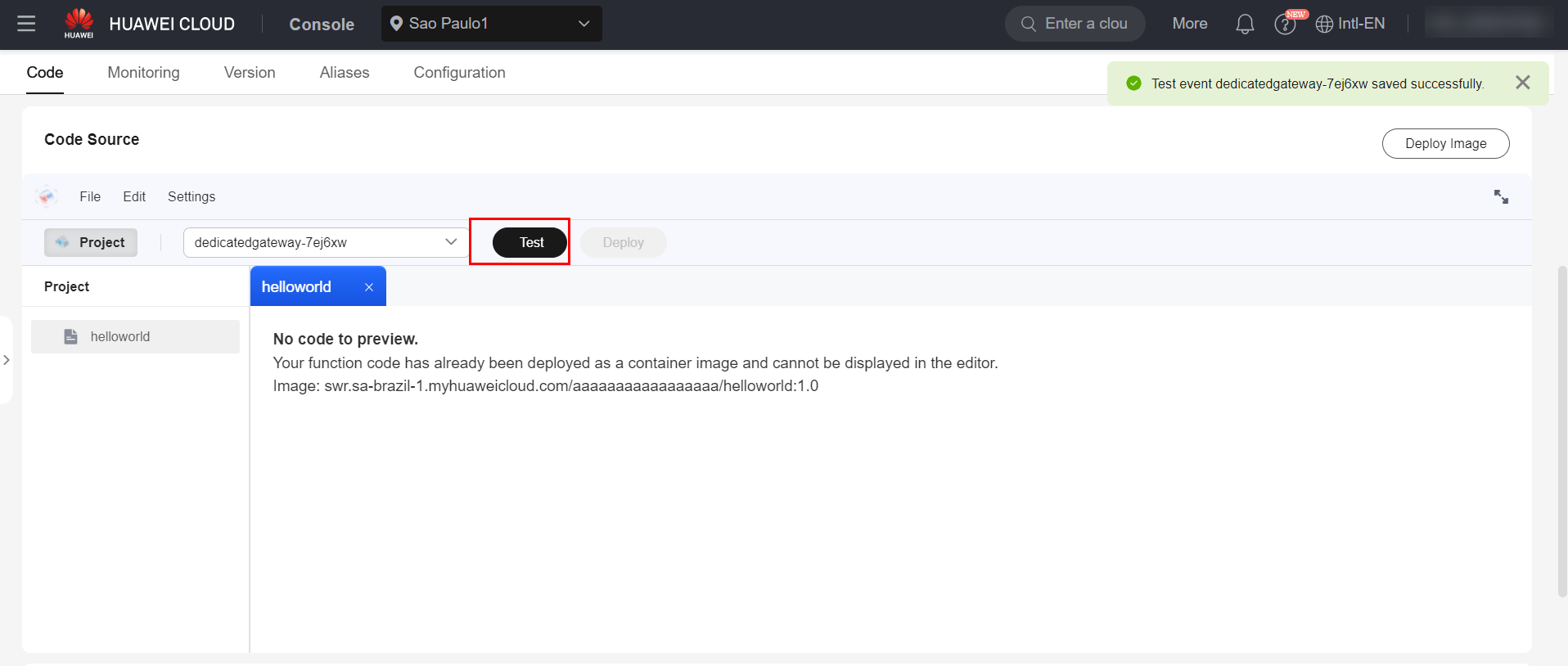Click the cloud service search field
Image resolution: width=1568 pixels, height=666 pixels.
[1075, 24]
